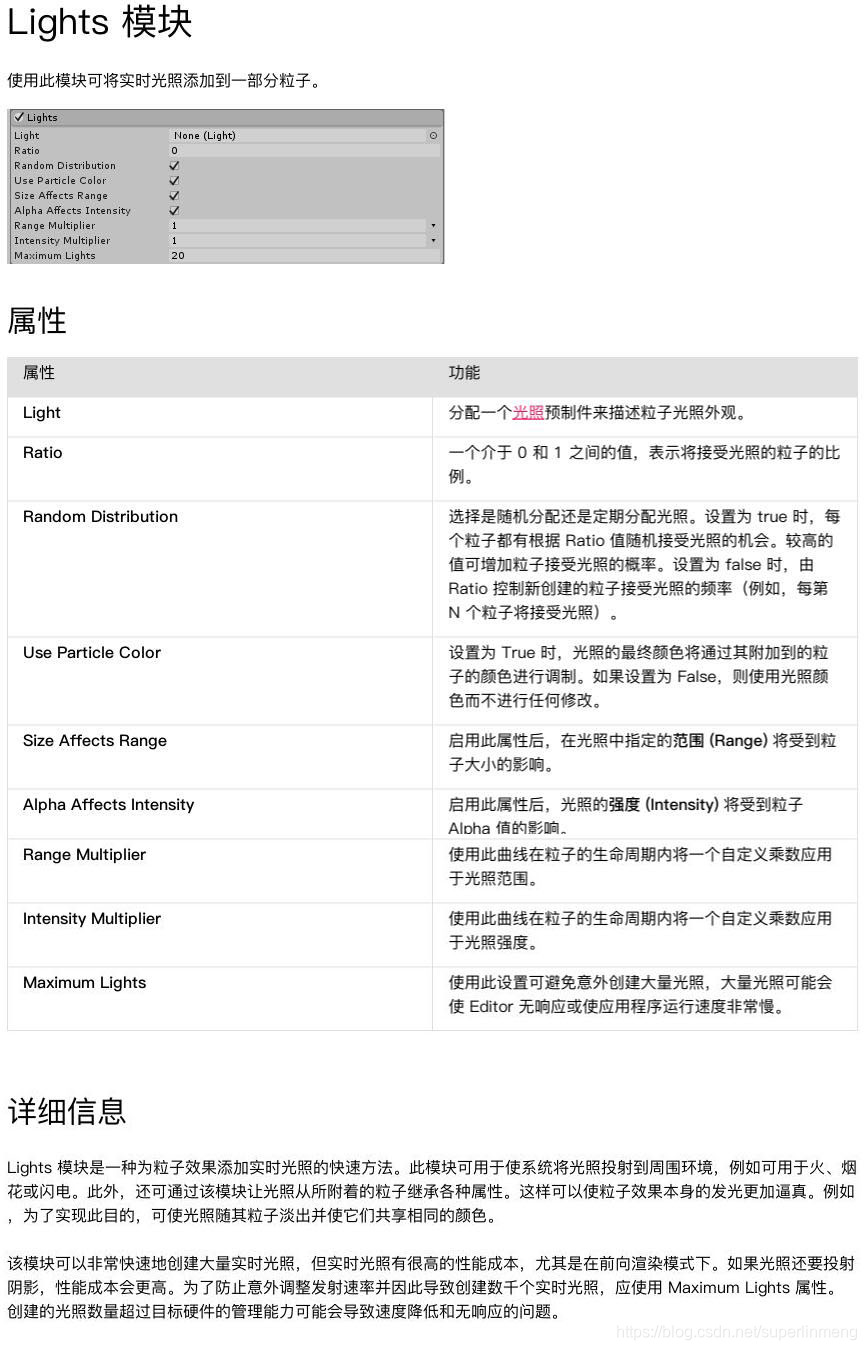Click the Ratio description about 0 和 1

[x=644, y=465]
